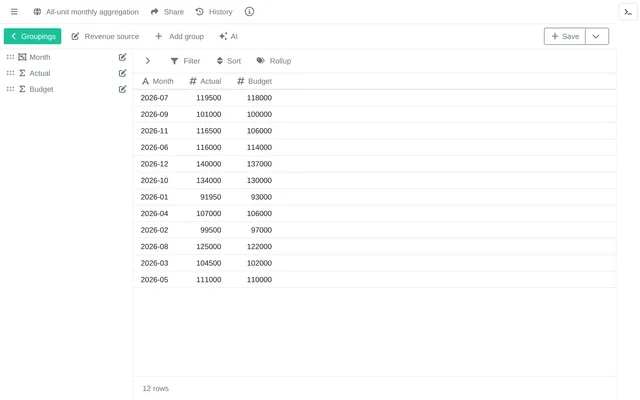Select the 2026-10 month cell

click(154, 180)
